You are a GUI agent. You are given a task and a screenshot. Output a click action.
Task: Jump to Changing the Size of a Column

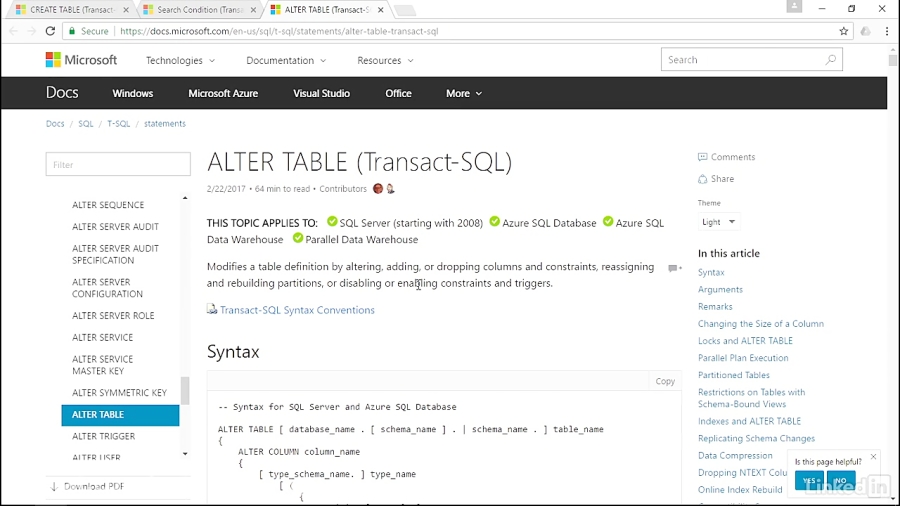tap(761, 324)
